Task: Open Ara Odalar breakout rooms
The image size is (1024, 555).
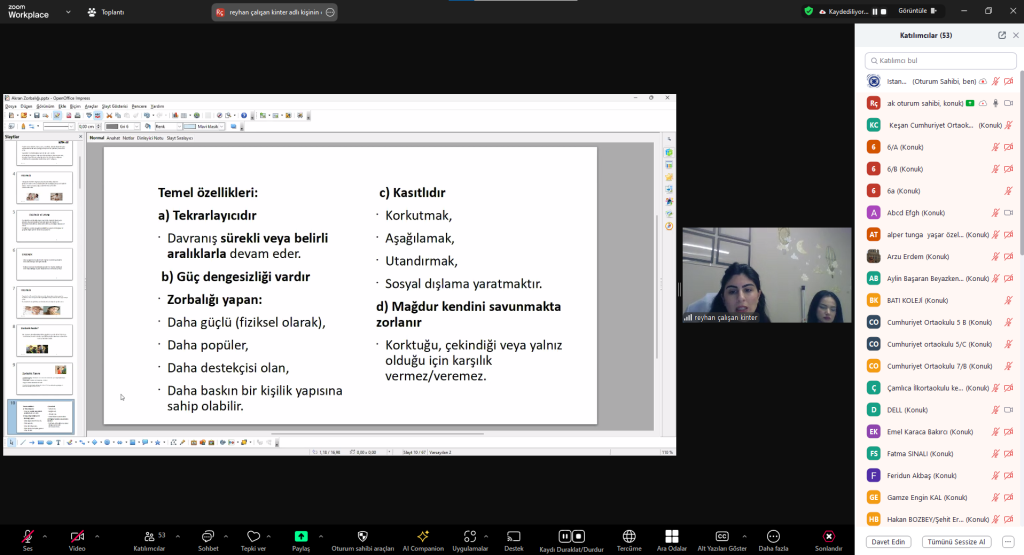Action: coord(672,537)
